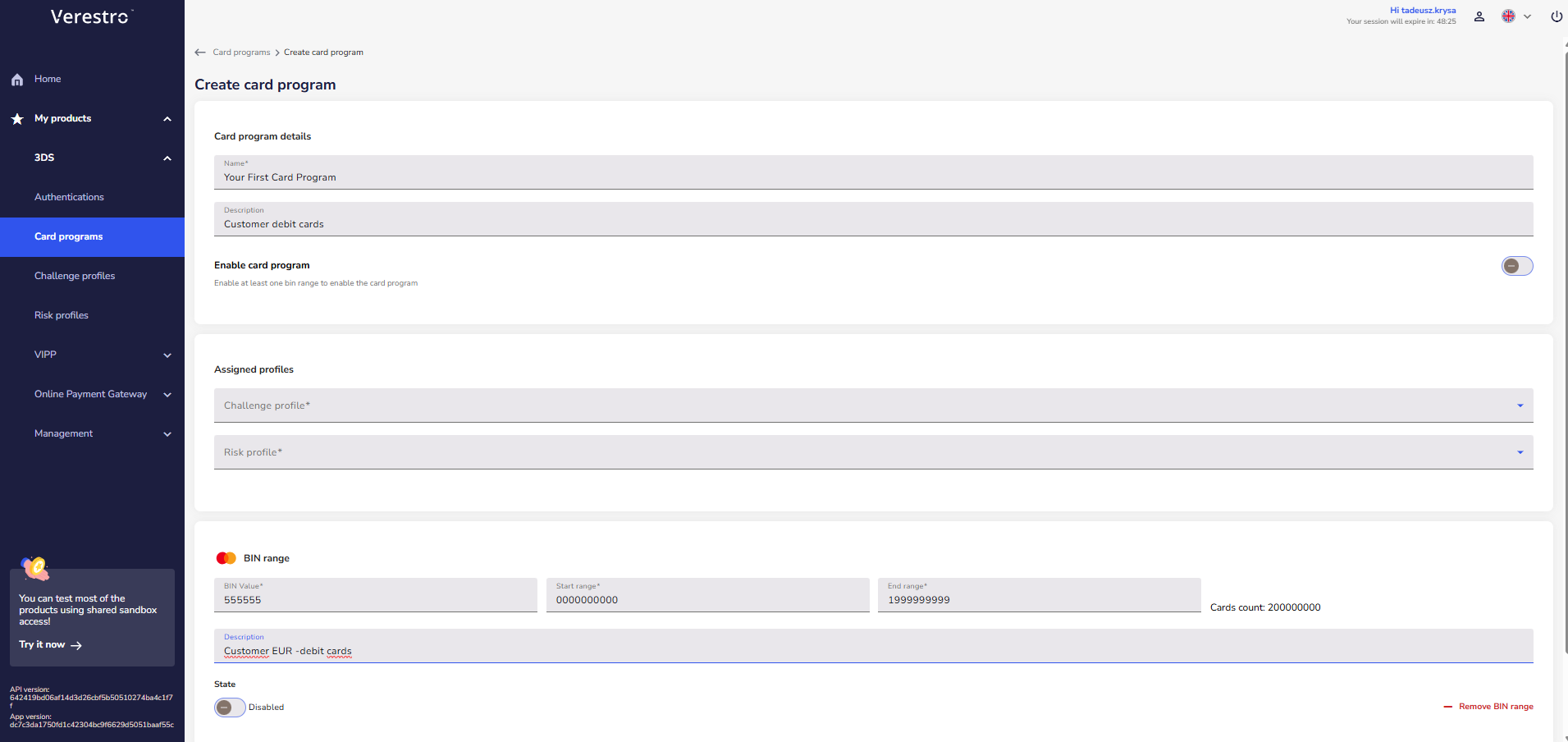Toggle Enable card program switch

click(1517, 266)
